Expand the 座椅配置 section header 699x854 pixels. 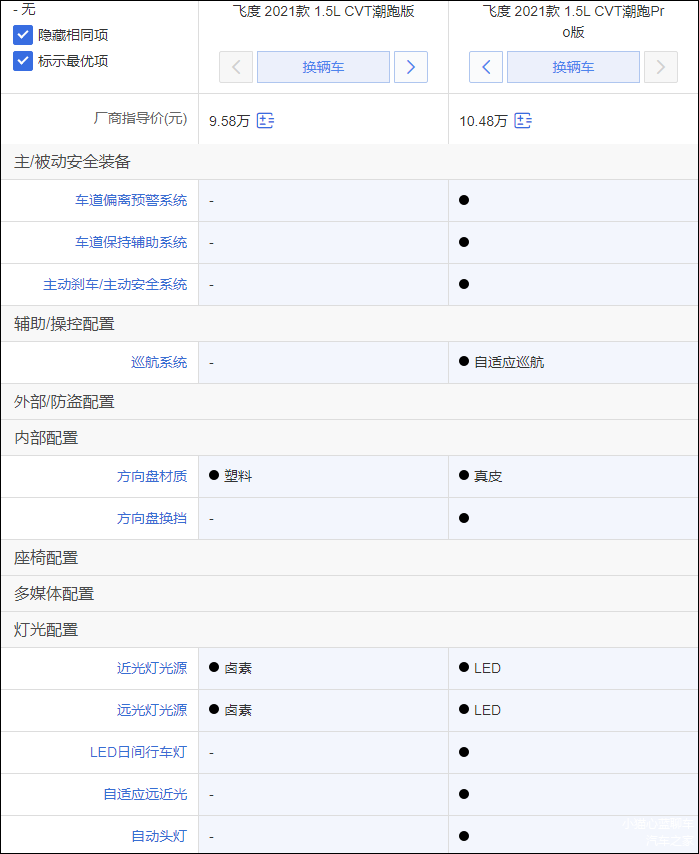[46, 558]
